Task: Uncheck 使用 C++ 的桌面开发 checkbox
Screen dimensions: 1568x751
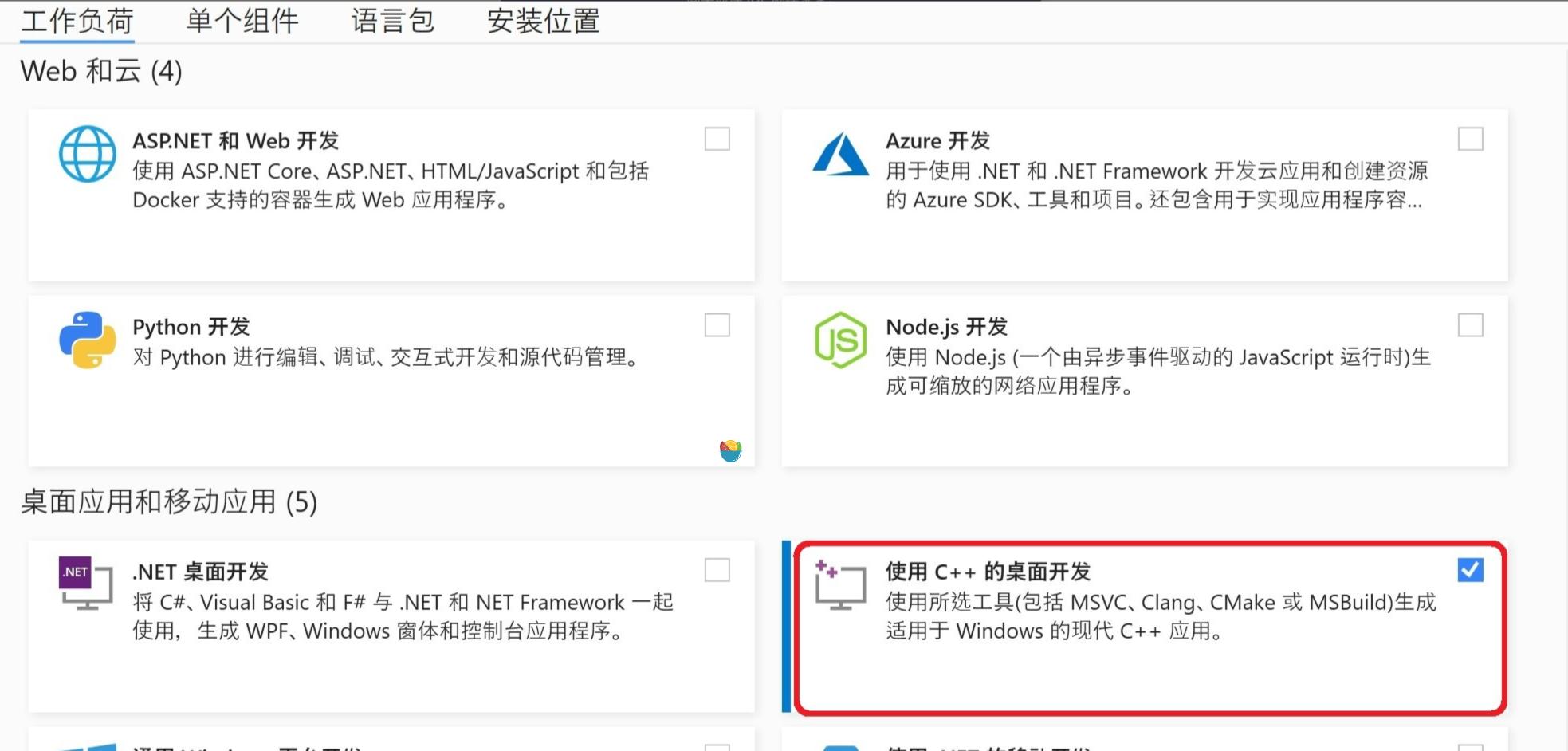Action: pyautogui.click(x=1470, y=570)
